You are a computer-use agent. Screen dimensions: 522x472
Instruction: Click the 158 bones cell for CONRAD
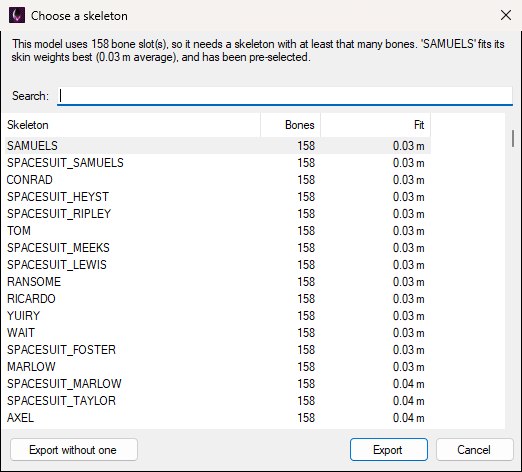tap(306, 180)
